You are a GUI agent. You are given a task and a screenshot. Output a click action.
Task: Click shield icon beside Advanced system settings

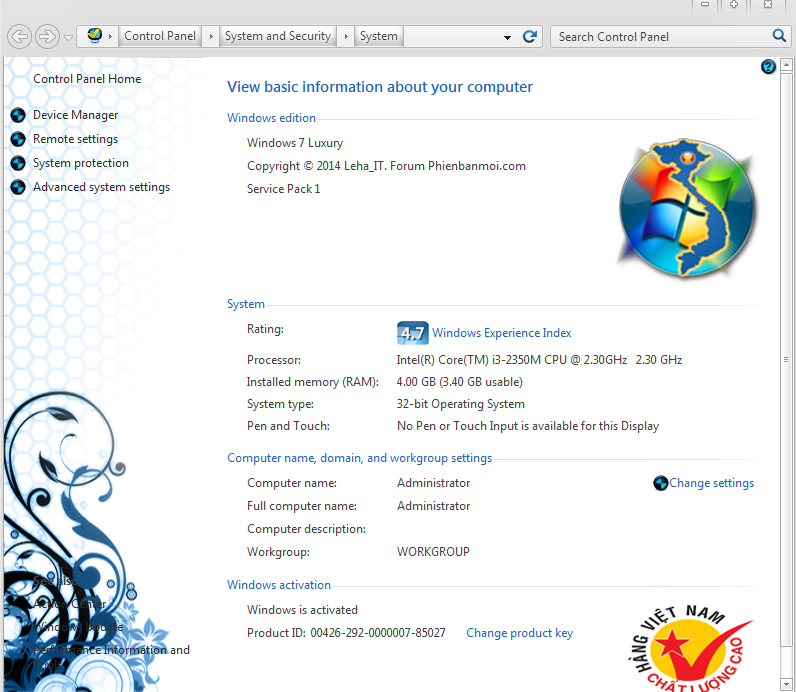[18, 187]
